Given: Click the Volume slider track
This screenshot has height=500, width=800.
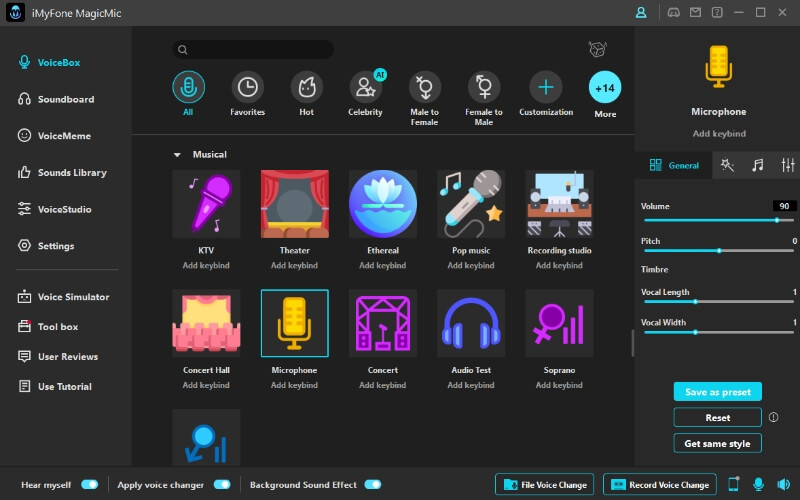Looking at the screenshot, I should point(719,220).
